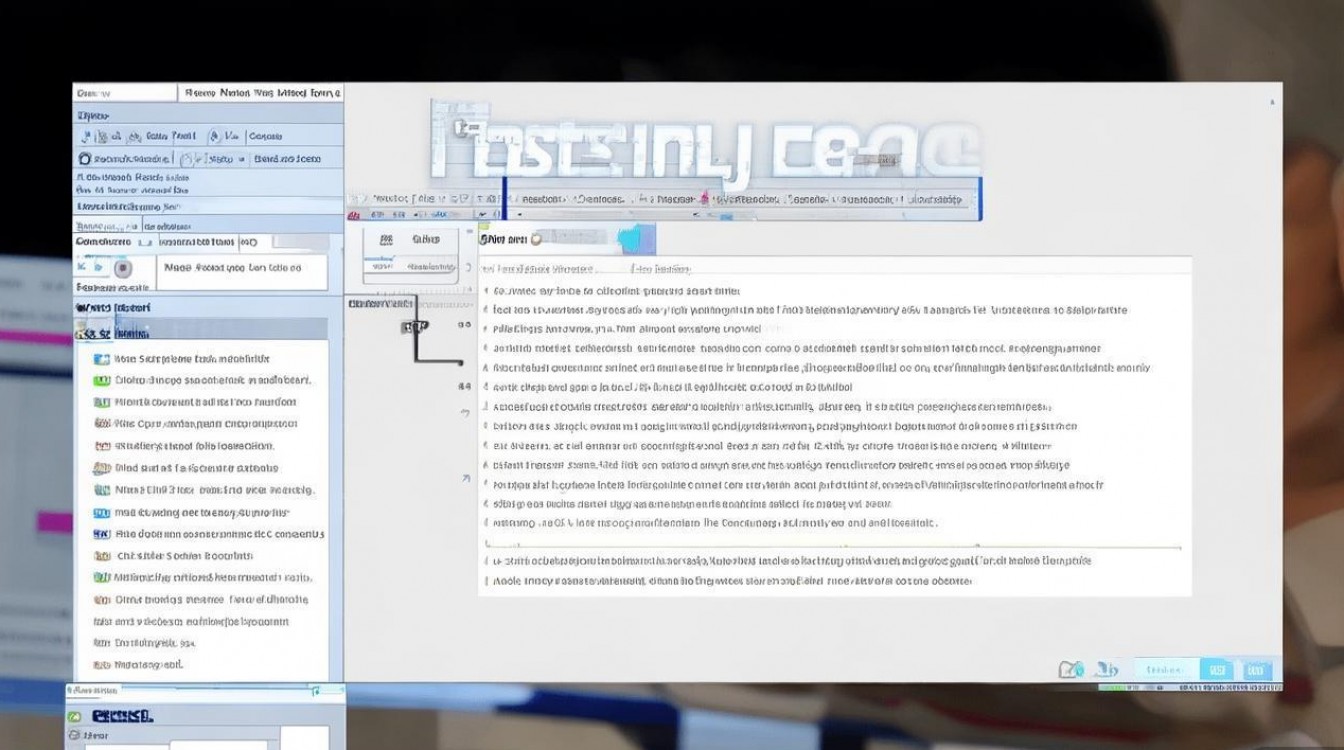
Task: Click the green icon in the lower small window
Action: click(x=74, y=717)
